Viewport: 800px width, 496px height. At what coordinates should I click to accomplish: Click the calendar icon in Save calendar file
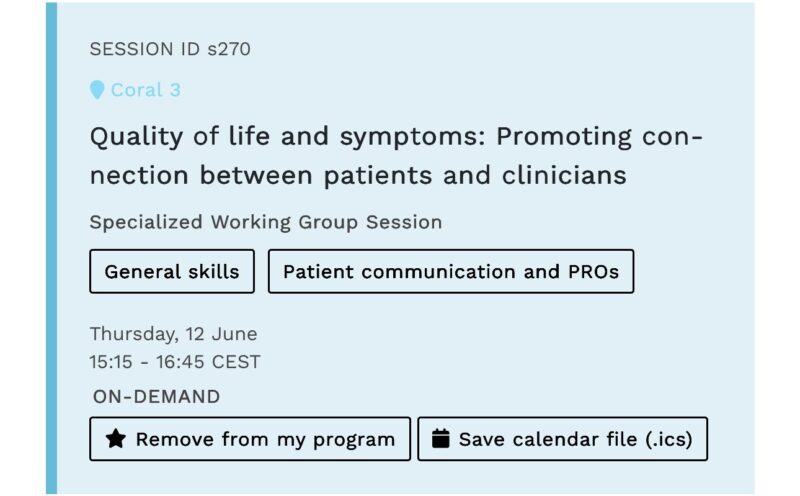441,439
